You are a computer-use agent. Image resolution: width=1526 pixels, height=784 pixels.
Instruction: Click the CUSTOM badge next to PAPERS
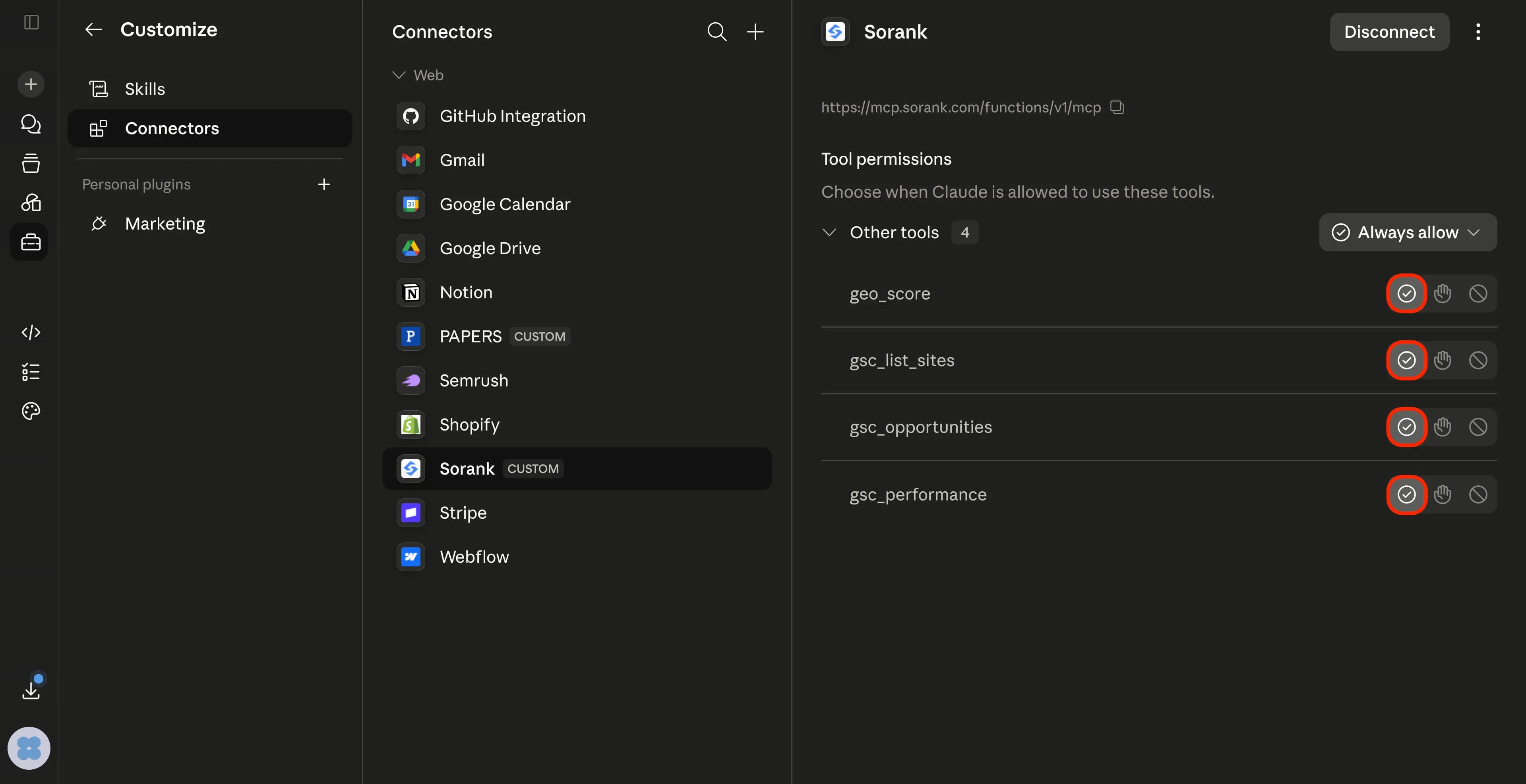coord(540,336)
